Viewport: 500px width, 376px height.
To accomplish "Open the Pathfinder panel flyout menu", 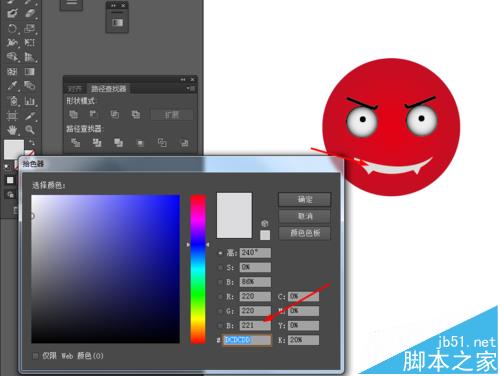I will (191, 89).
